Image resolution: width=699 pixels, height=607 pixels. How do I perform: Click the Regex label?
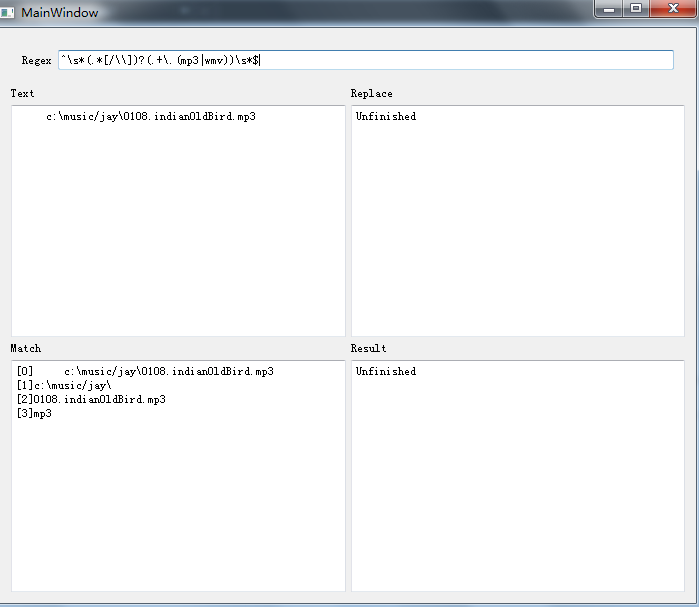(37, 60)
